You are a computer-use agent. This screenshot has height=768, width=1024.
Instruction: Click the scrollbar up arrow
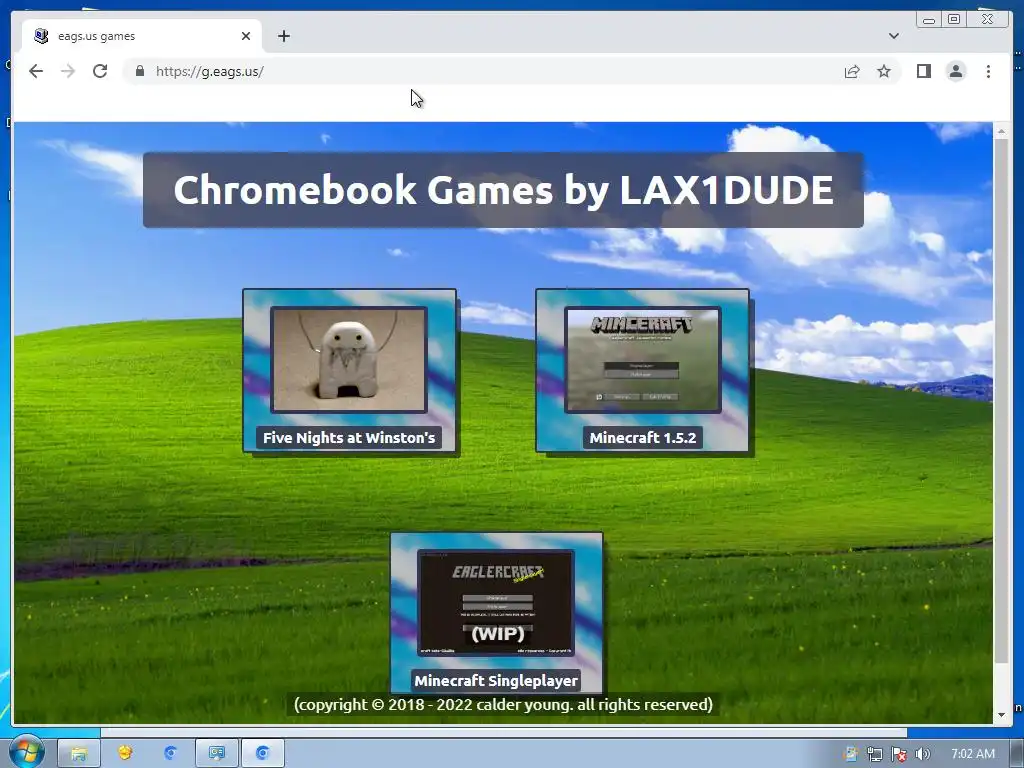coord(1001,132)
